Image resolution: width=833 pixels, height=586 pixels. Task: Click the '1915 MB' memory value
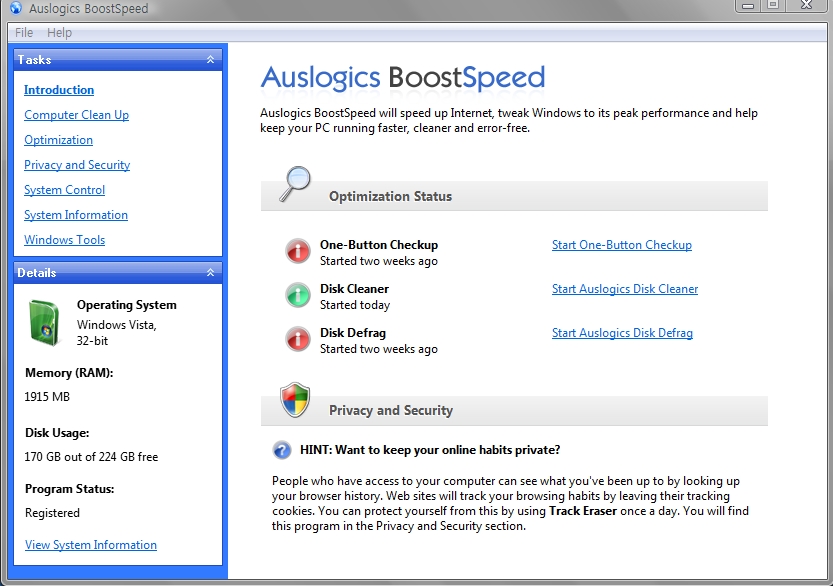click(x=47, y=397)
